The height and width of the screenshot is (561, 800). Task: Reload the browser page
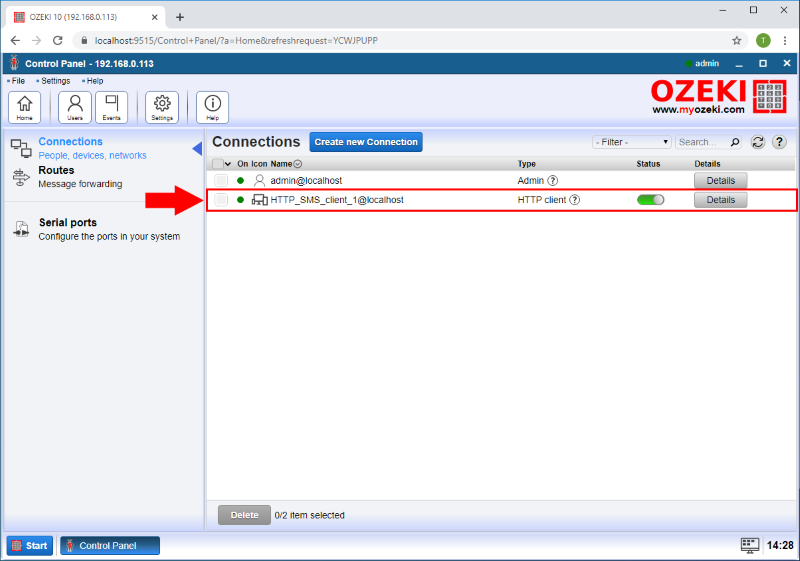(x=58, y=40)
